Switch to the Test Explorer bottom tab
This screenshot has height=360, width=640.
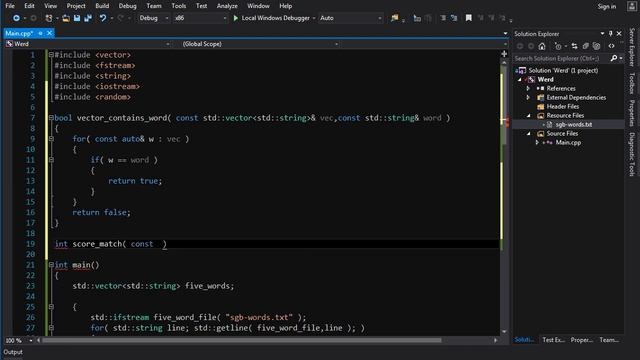tap(553, 340)
